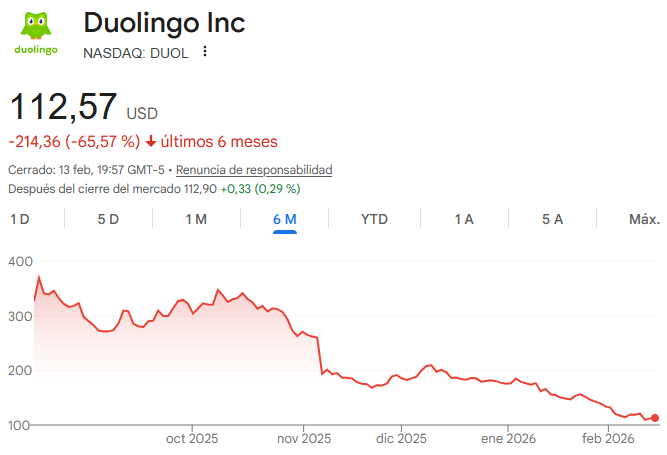Switch to the 5 D chart range

(108, 219)
